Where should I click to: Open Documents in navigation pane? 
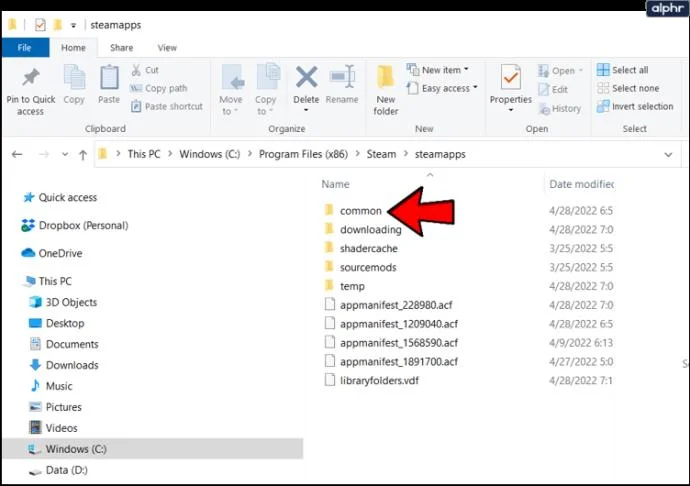pos(72,344)
